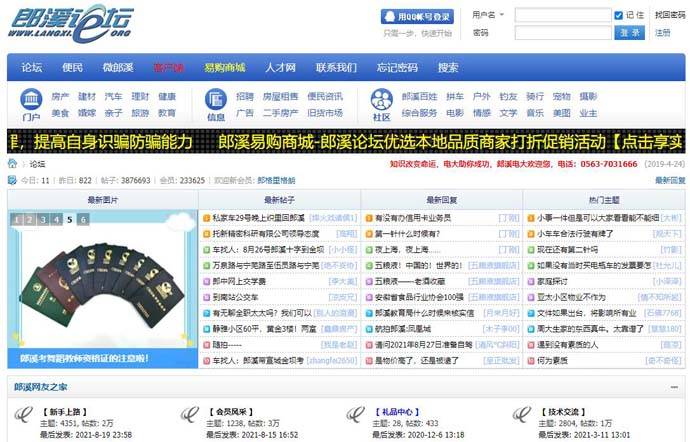Open the 二手房产 category link
The image size is (690, 442).
(280, 113)
